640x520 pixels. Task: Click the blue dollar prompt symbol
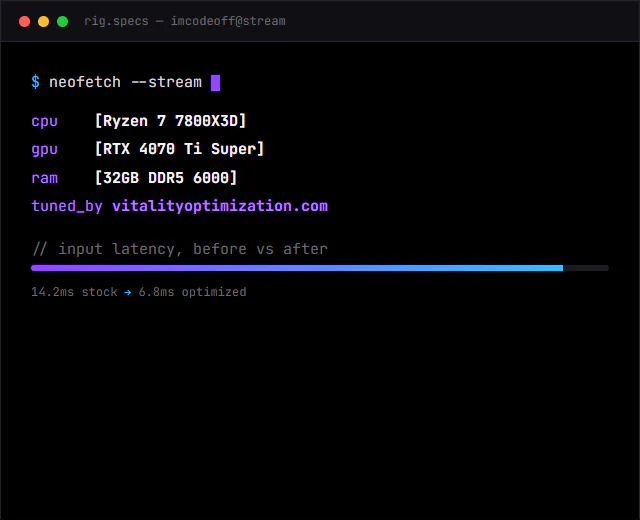(36, 82)
